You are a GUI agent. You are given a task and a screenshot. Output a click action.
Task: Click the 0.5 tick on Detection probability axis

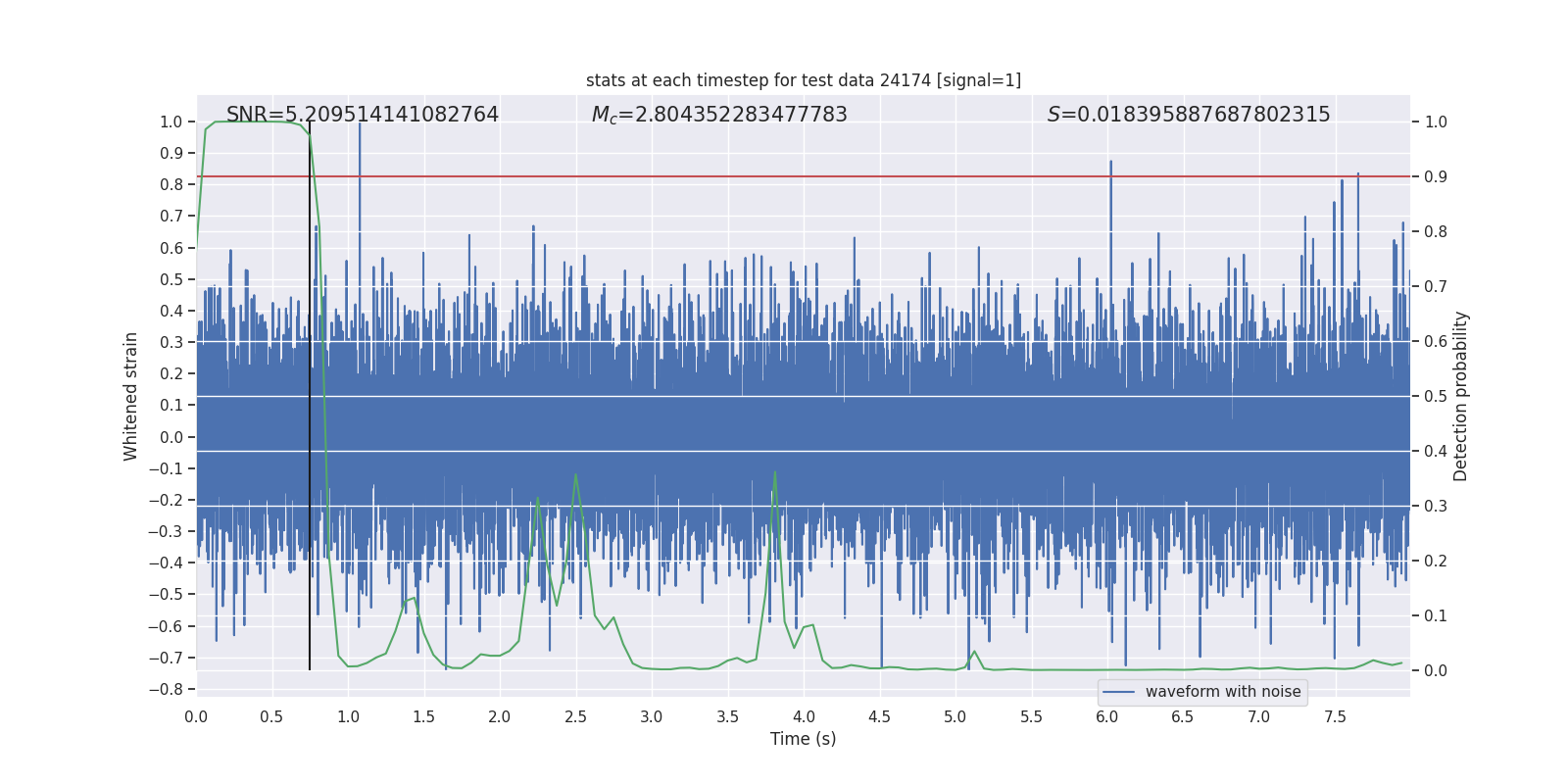click(1436, 396)
